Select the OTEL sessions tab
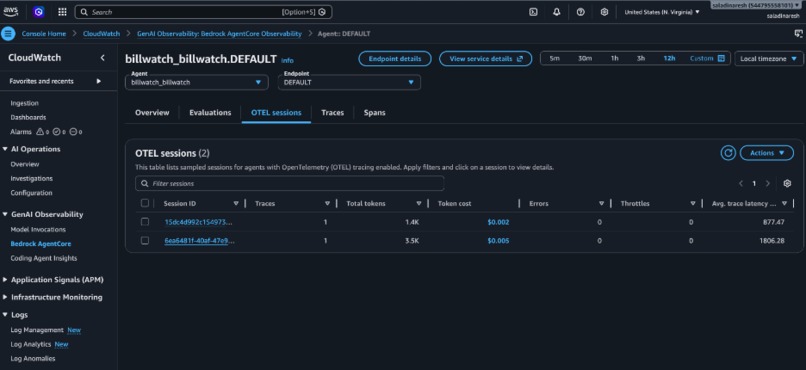This screenshot has width=806, height=370. point(276,113)
